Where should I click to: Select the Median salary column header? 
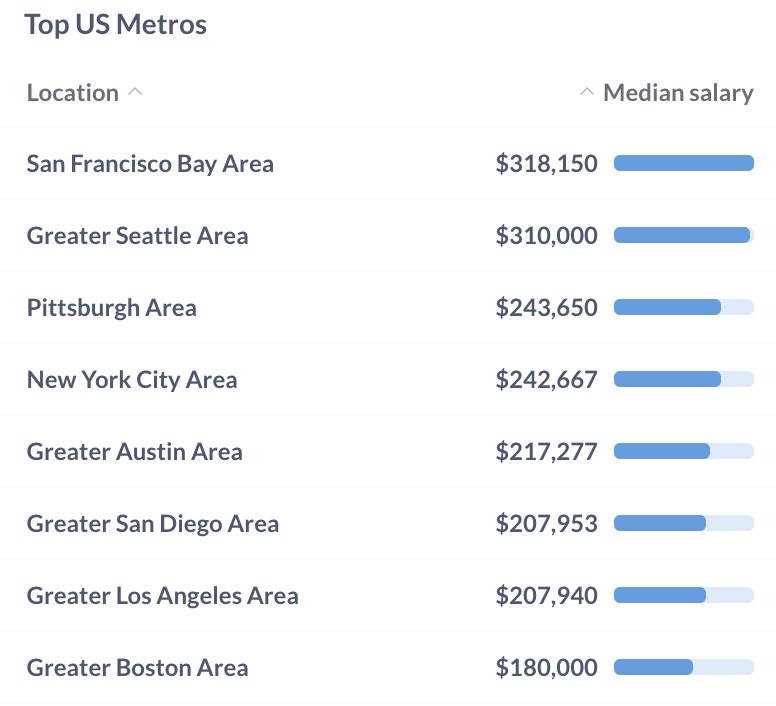click(x=678, y=93)
